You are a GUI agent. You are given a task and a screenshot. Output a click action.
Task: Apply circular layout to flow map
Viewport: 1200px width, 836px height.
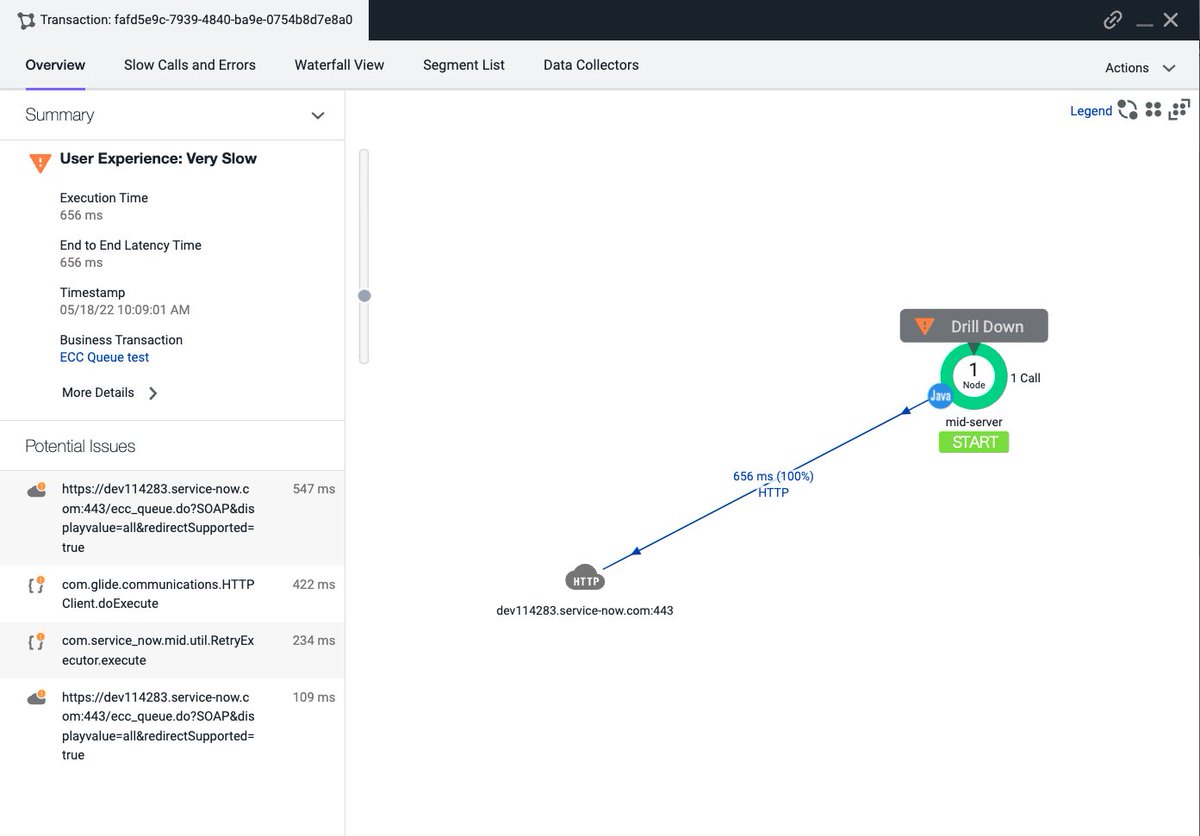click(1128, 110)
